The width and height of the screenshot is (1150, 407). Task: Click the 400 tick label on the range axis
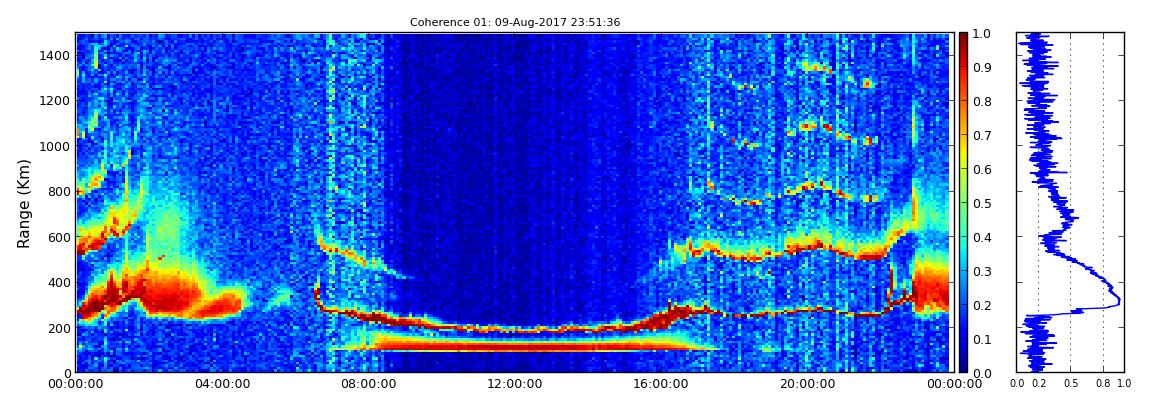pos(58,282)
